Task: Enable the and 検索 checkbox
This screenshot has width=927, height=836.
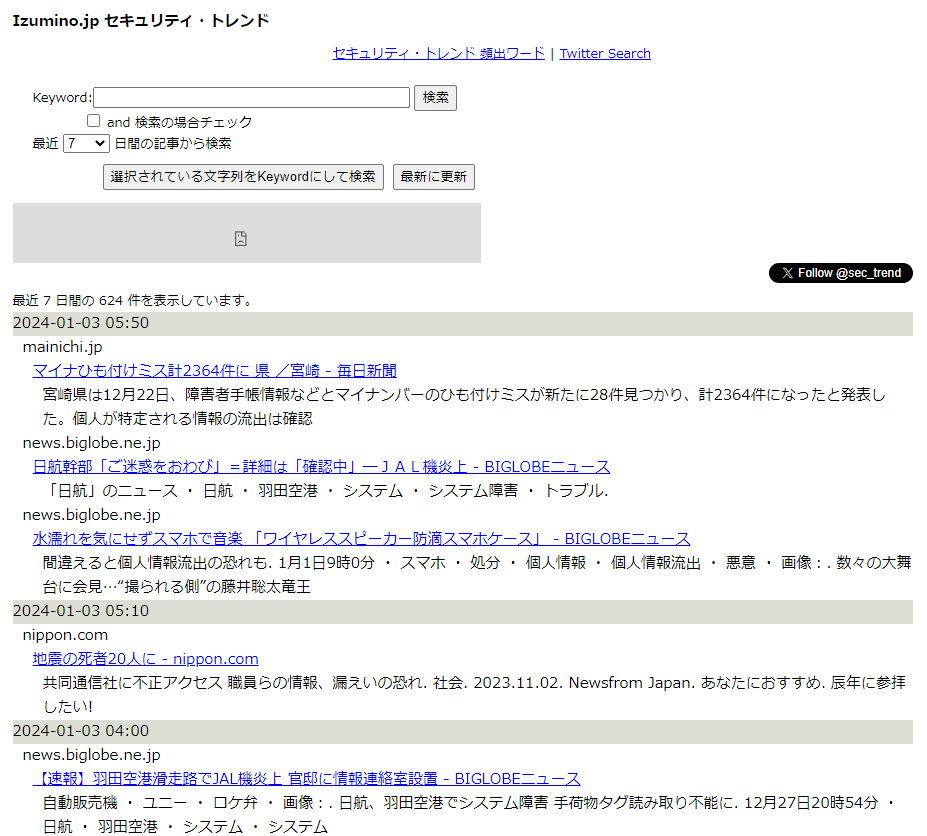Action: (93, 120)
